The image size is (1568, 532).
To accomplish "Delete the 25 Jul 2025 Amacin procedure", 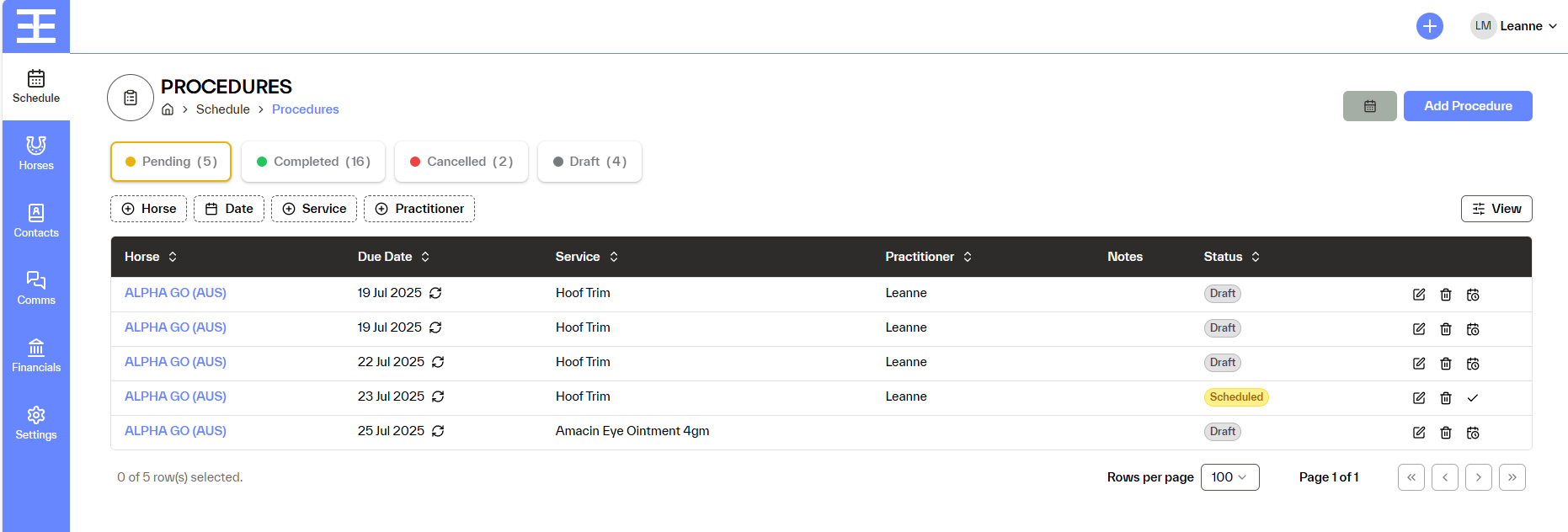I will coord(1446,433).
